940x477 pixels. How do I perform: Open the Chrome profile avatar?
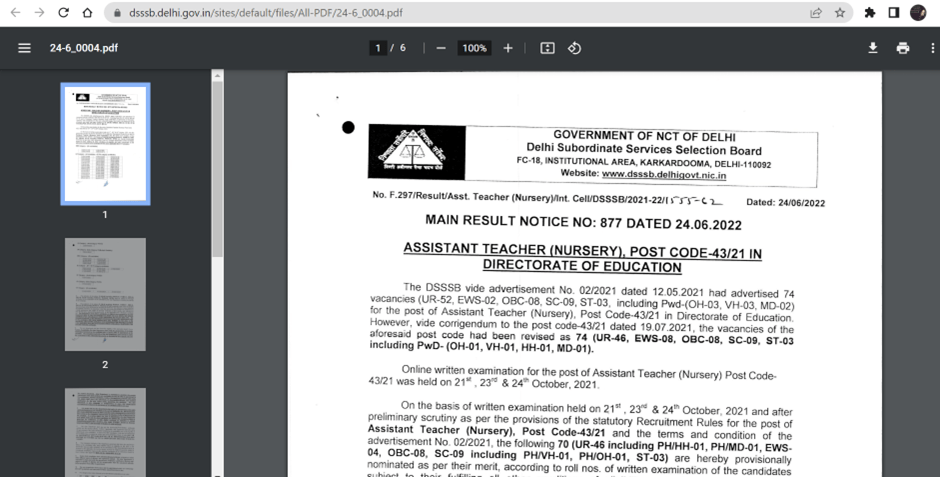(918, 13)
